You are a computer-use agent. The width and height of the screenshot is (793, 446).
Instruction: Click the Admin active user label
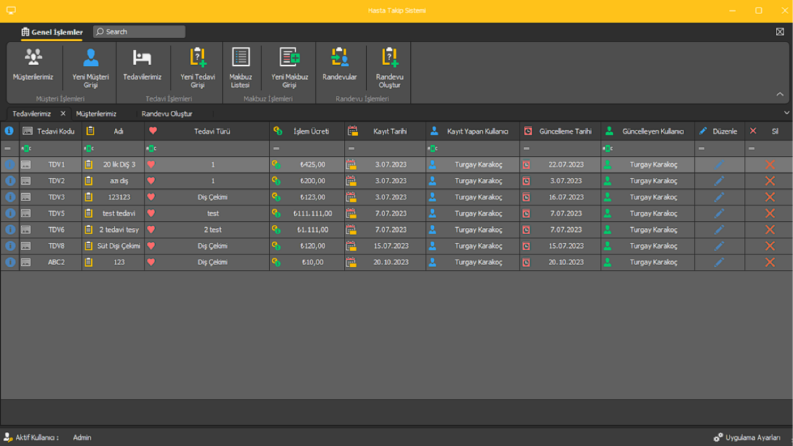82,437
